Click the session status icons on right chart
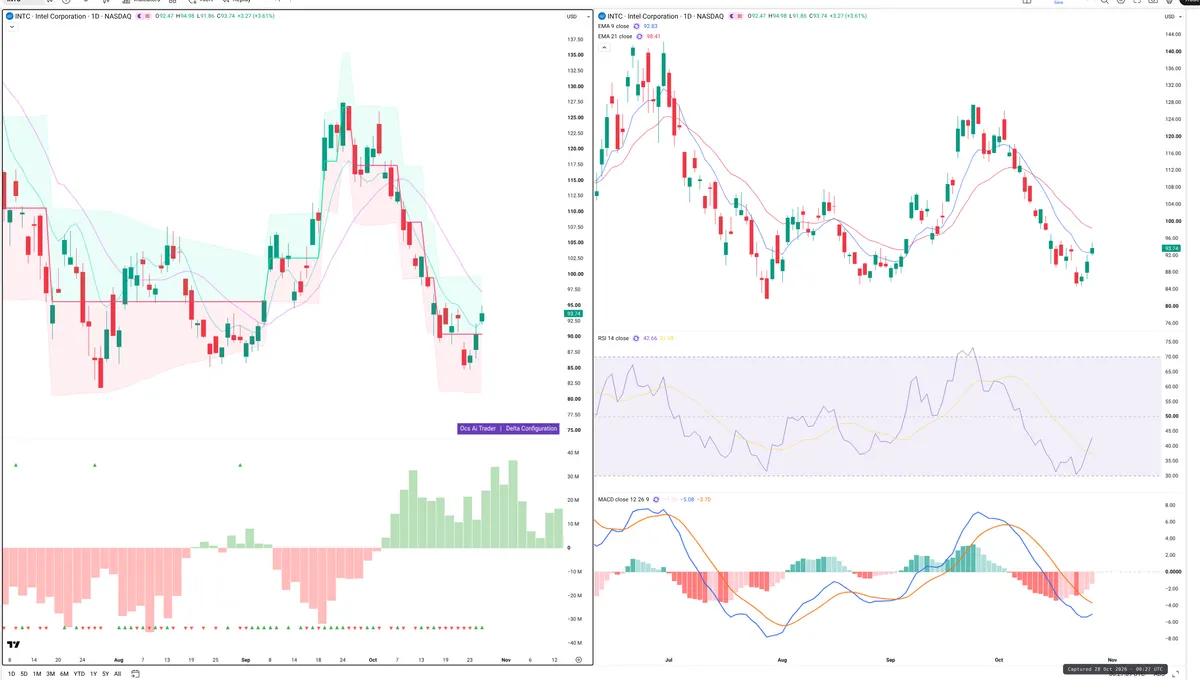Image resolution: width=1200 pixels, height=680 pixels. point(738,16)
